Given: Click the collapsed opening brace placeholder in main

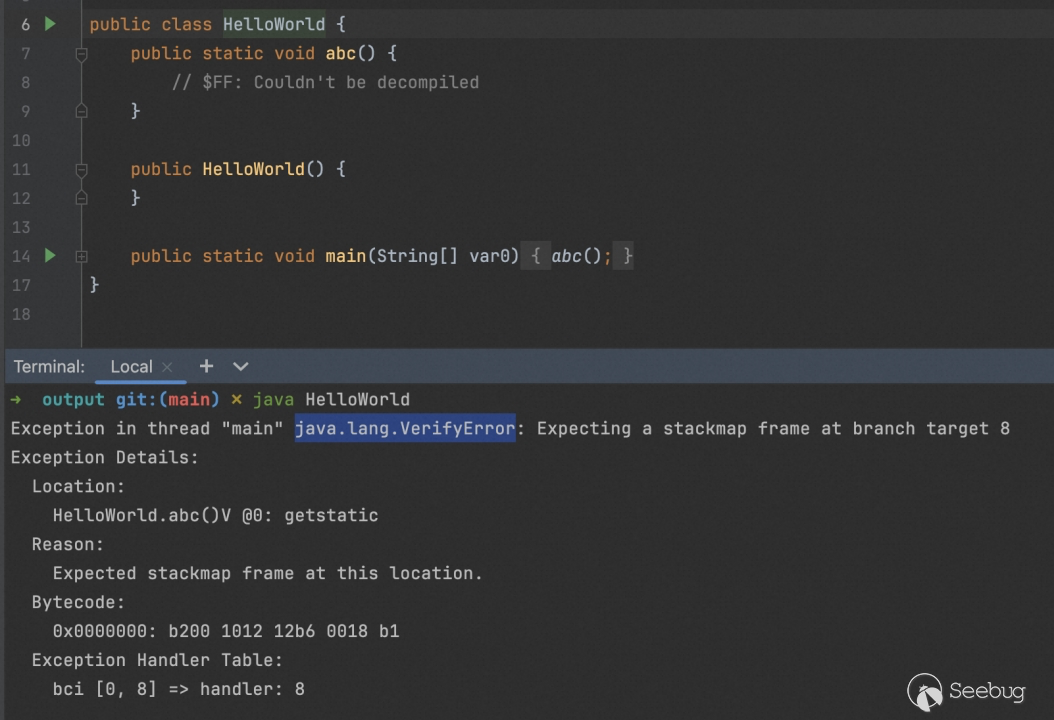Looking at the screenshot, I should pyautogui.click(x=535, y=257).
